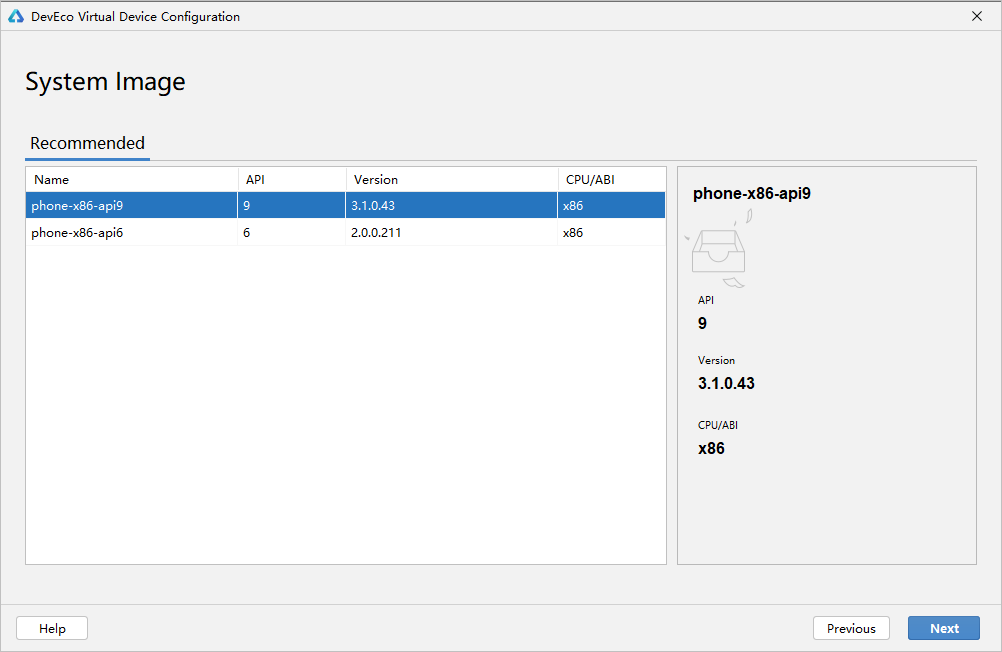Click the empty-box image icon in details panel

click(719, 249)
